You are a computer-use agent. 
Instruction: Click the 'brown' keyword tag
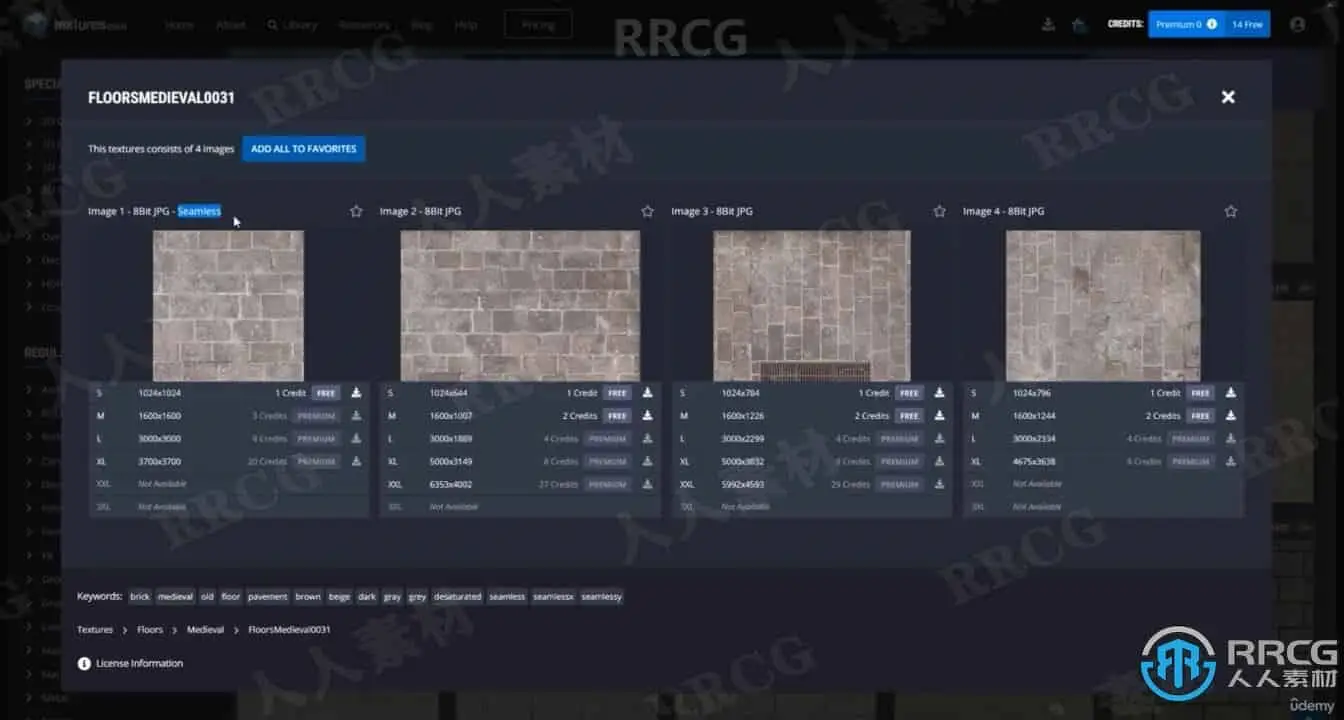pos(308,597)
